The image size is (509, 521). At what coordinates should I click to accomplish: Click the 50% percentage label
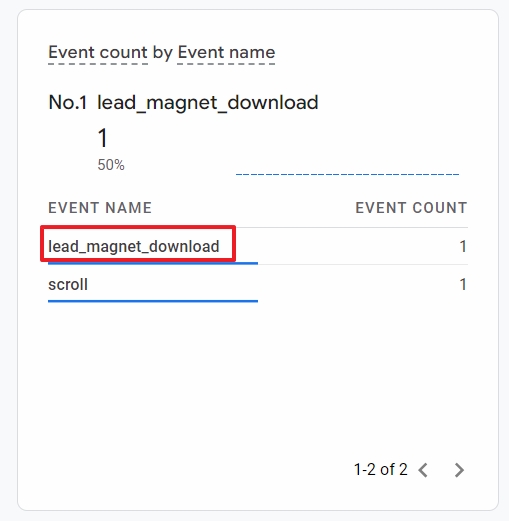pos(111,165)
